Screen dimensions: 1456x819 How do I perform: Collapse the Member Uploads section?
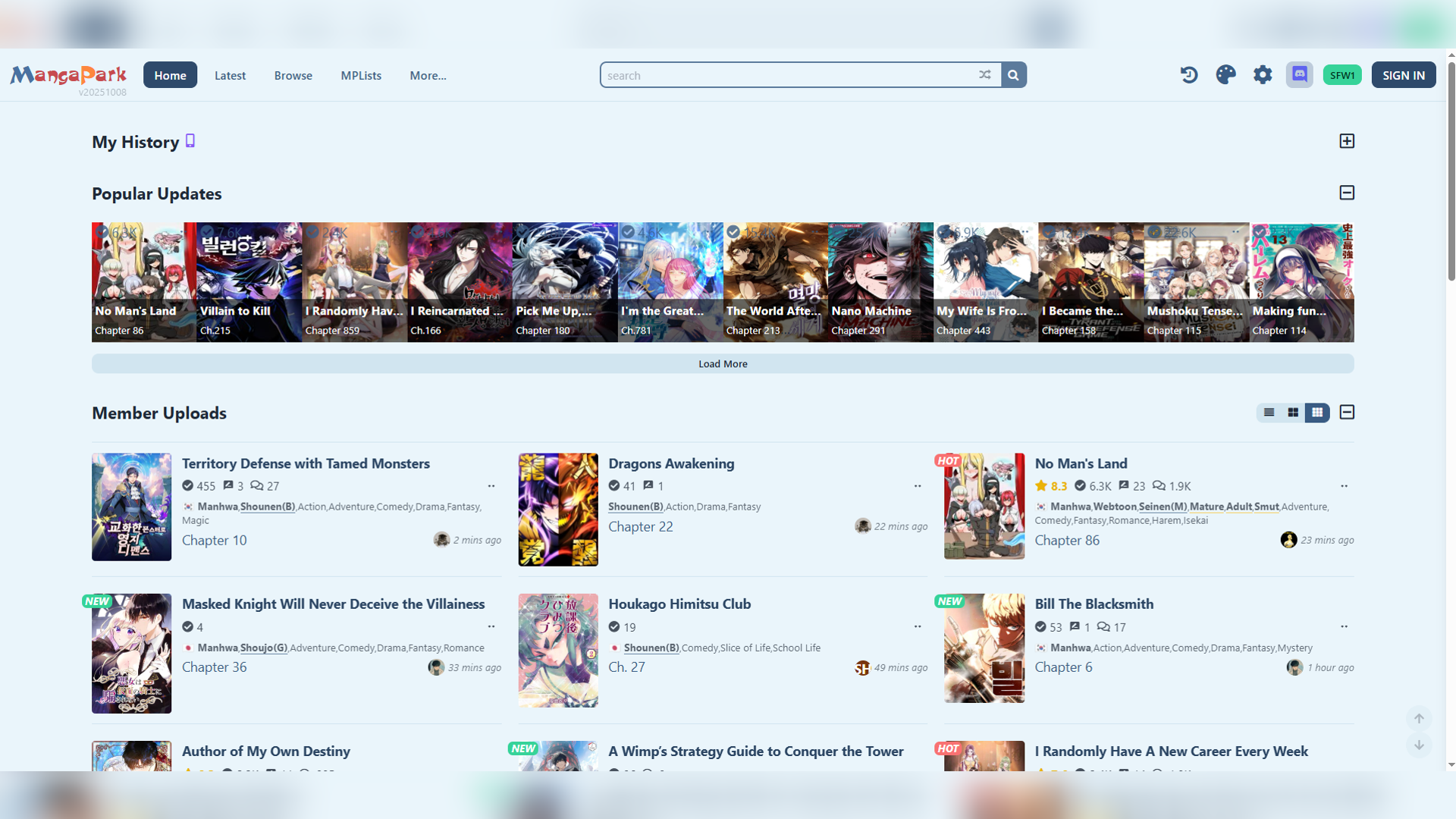1347,413
